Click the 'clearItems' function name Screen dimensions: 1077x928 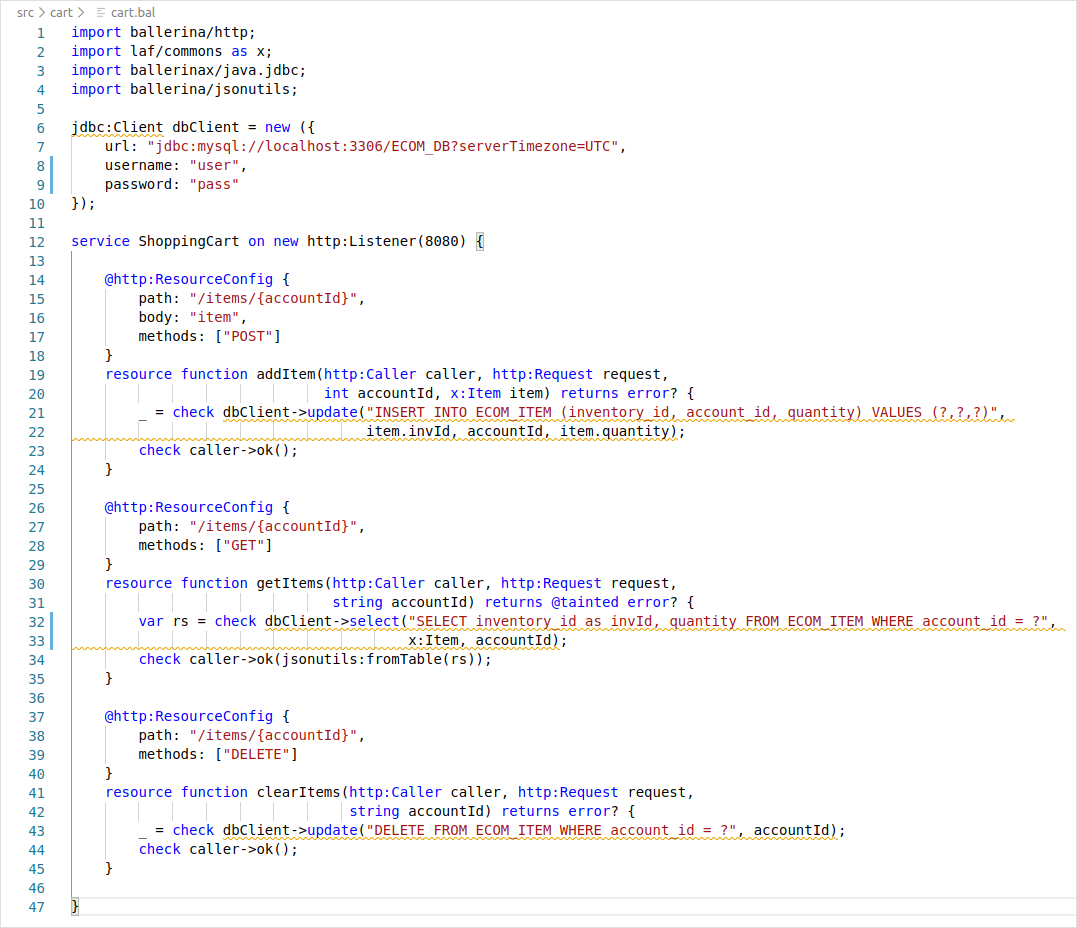[x=298, y=792]
